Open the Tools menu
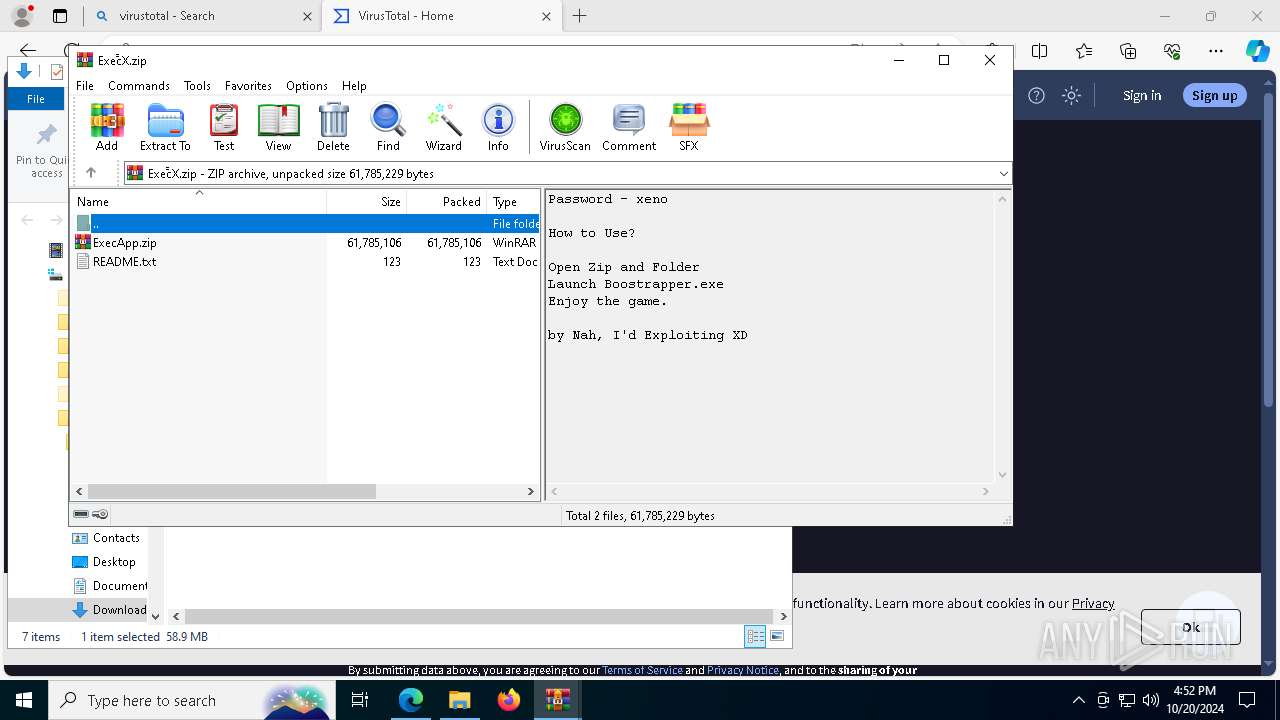1280x720 pixels. click(197, 86)
